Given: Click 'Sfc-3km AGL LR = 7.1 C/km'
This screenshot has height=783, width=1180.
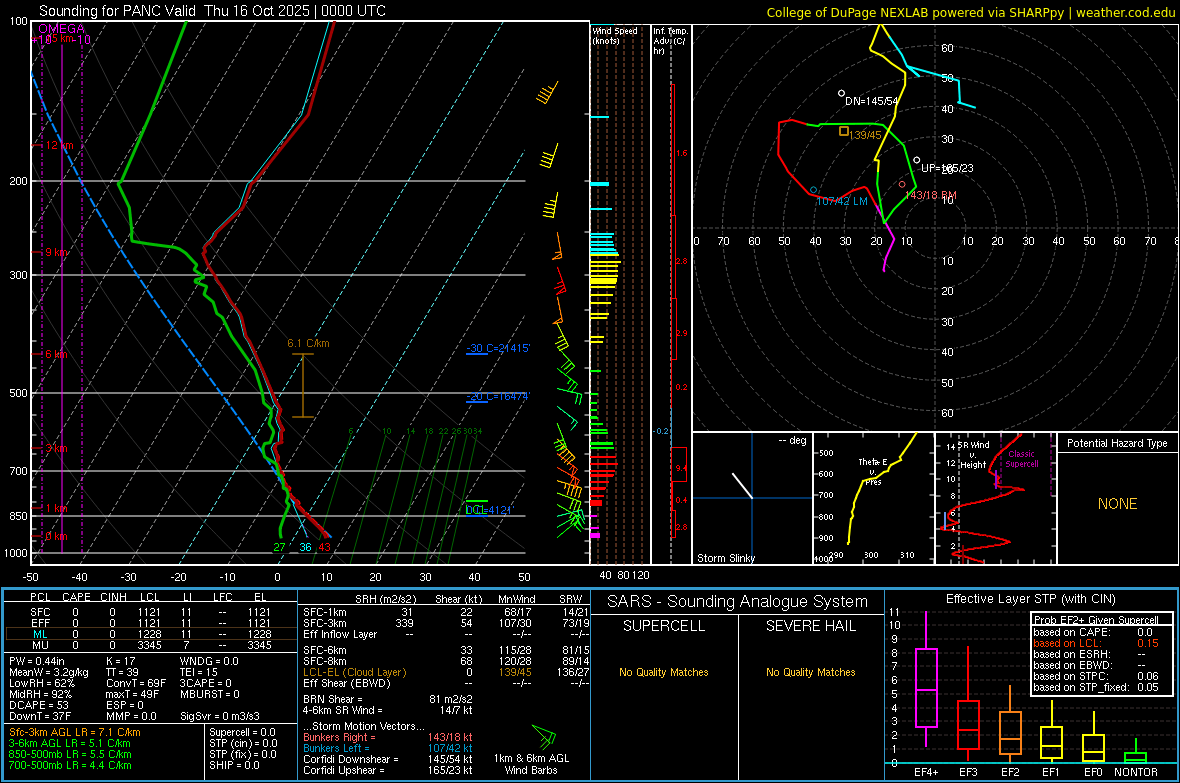Looking at the screenshot, I should click(x=75, y=732).
